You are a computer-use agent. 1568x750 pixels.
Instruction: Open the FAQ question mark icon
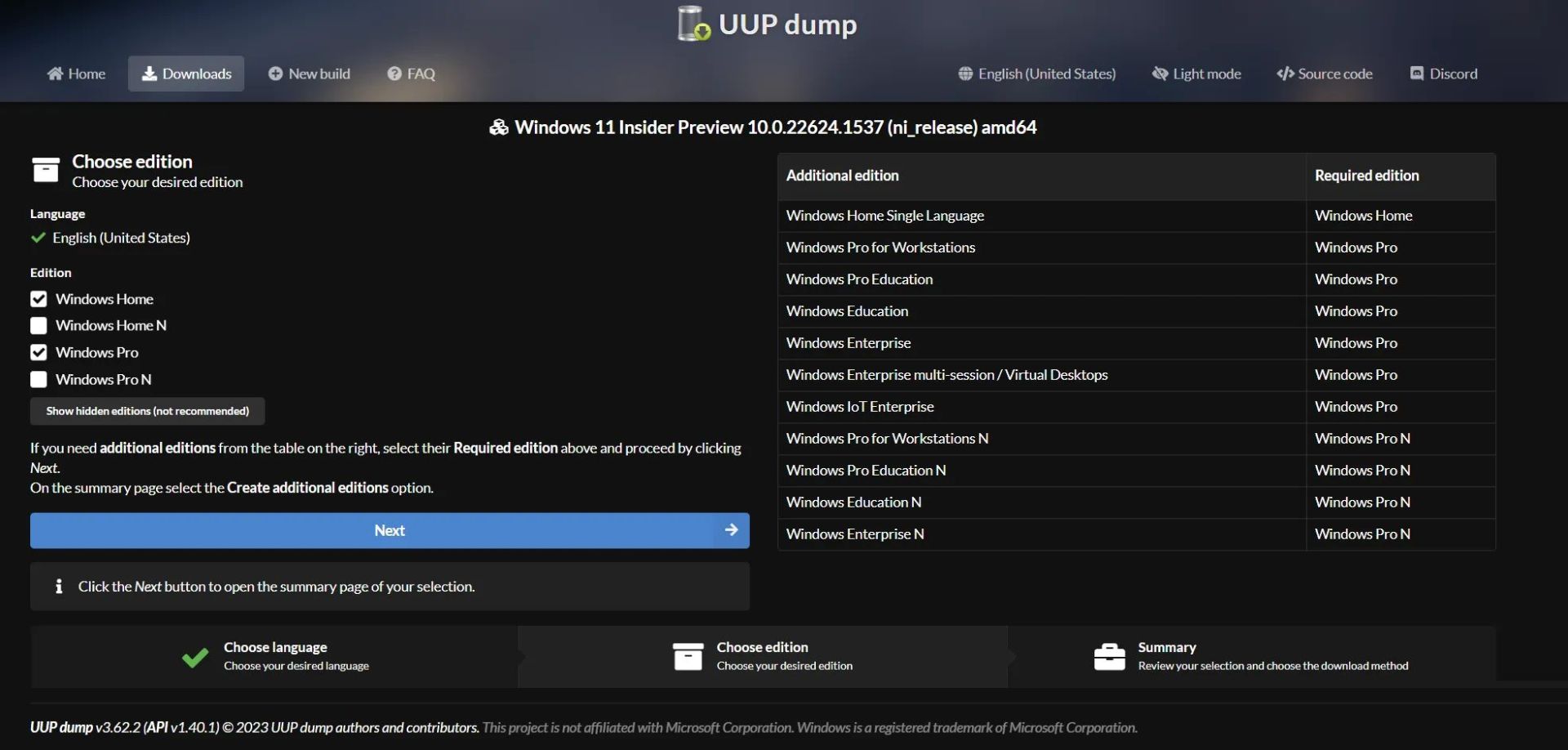click(394, 74)
